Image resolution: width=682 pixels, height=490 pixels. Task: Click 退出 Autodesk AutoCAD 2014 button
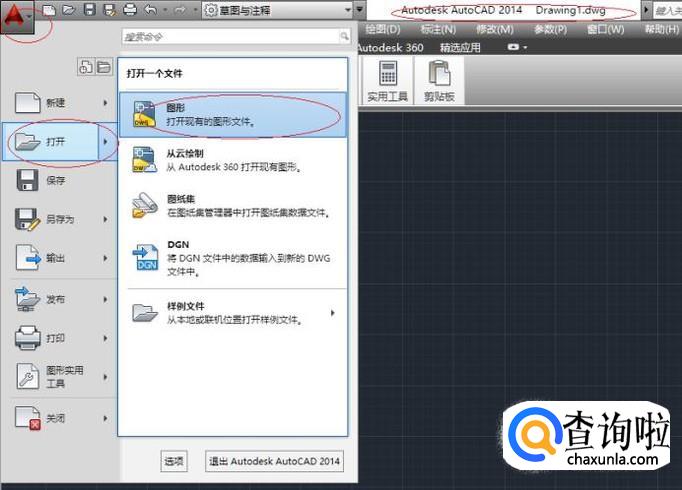click(274, 461)
